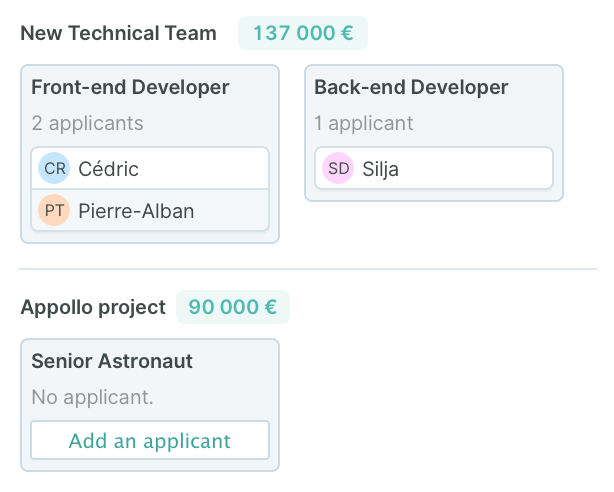Click Silja's SD avatar icon

[338, 168]
